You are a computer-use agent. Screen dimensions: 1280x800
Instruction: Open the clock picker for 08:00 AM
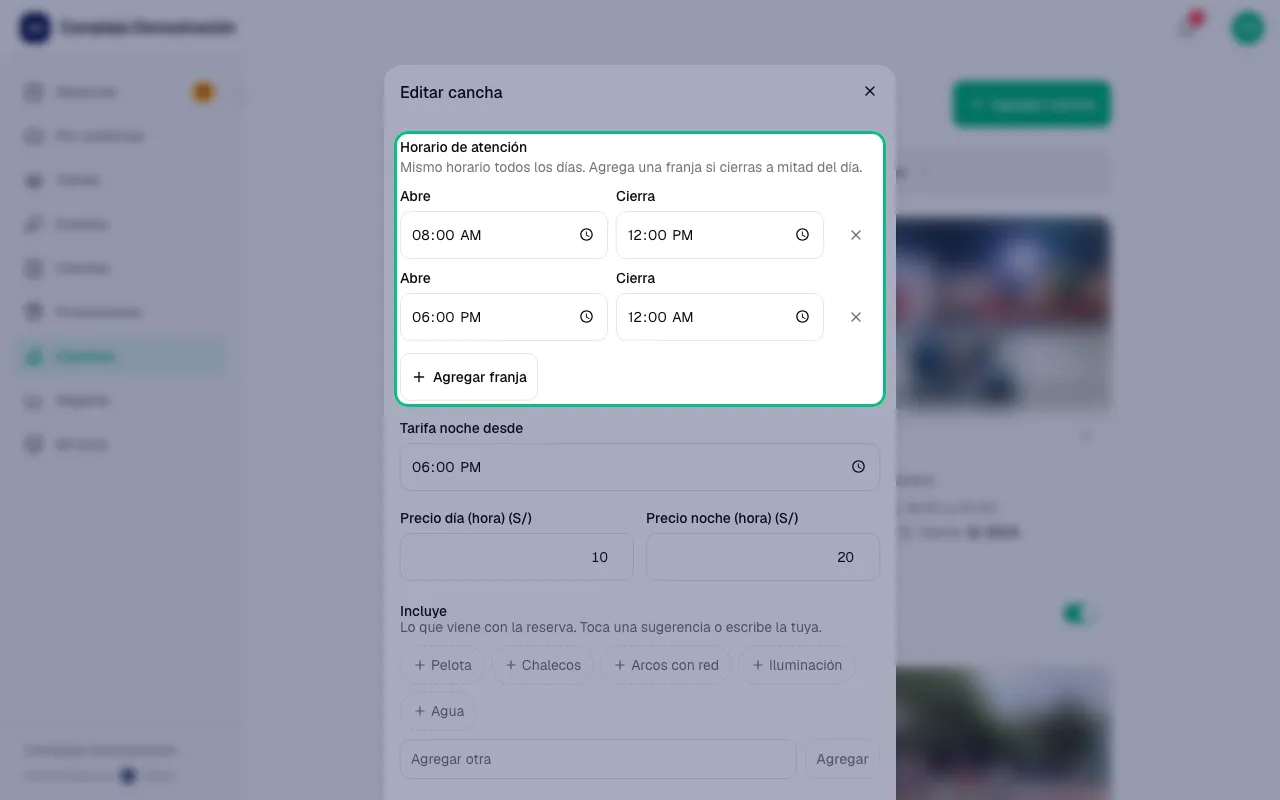tap(586, 235)
